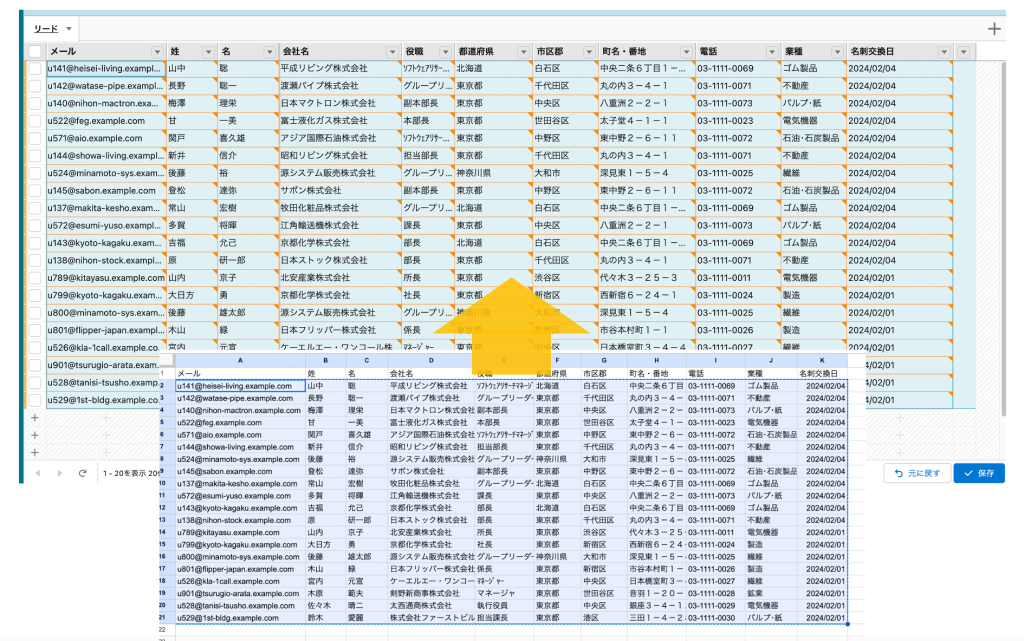Check the u522@feg.example.com row
The width and height of the screenshot is (1024, 641).
(35, 121)
